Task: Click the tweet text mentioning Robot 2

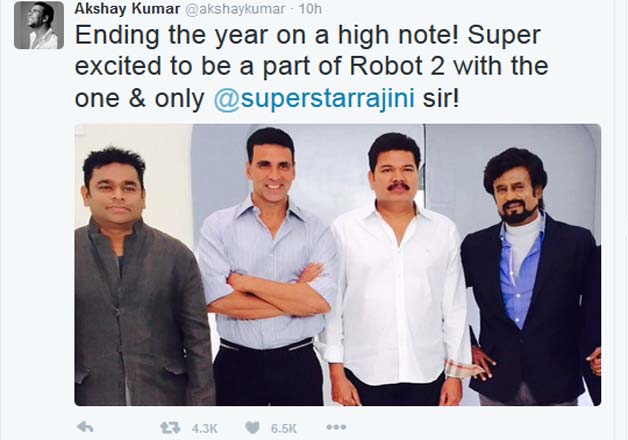Action: point(311,66)
